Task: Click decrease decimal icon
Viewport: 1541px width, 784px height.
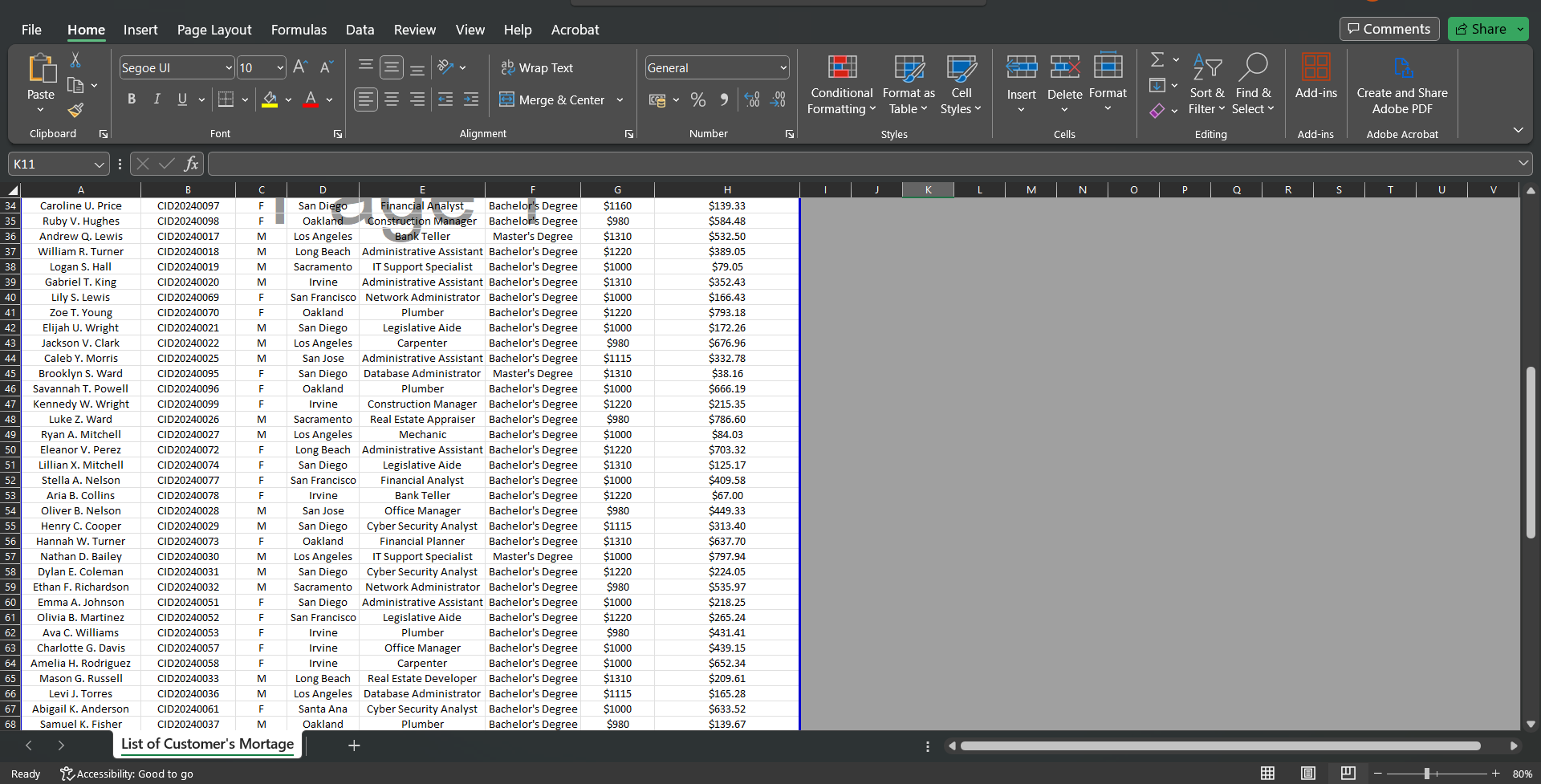Action: [x=778, y=100]
